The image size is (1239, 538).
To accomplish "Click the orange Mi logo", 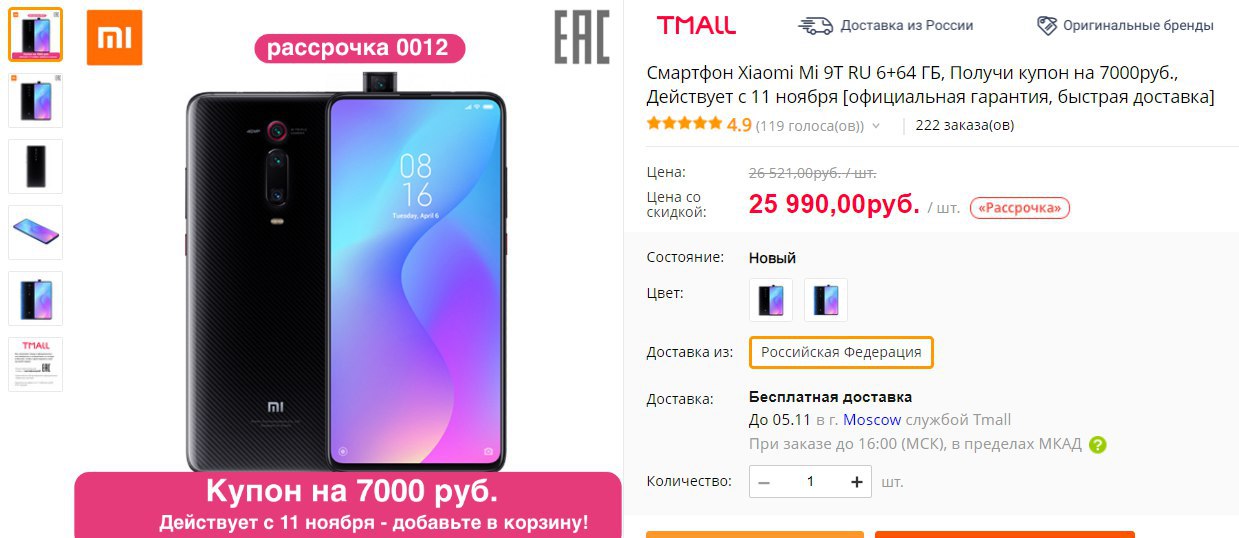I will tap(114, 38).
